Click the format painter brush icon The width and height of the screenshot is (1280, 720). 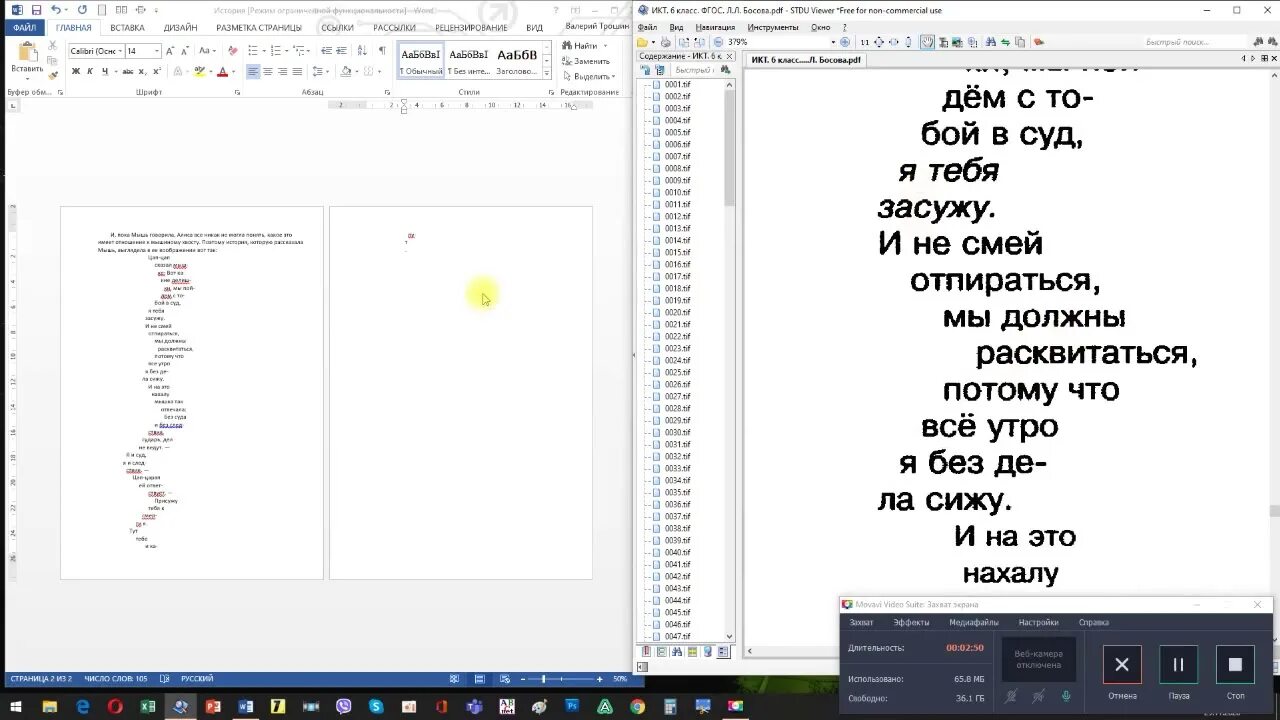52,74
